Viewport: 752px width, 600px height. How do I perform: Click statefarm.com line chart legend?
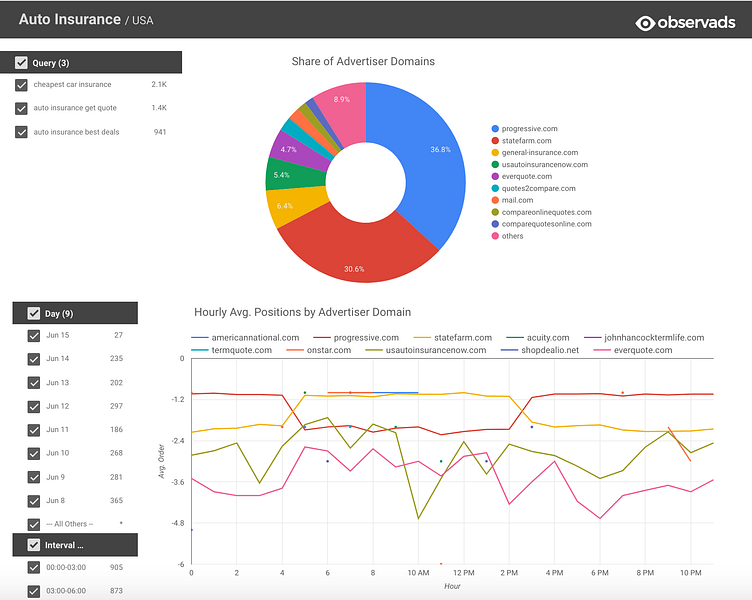point(453,338)
